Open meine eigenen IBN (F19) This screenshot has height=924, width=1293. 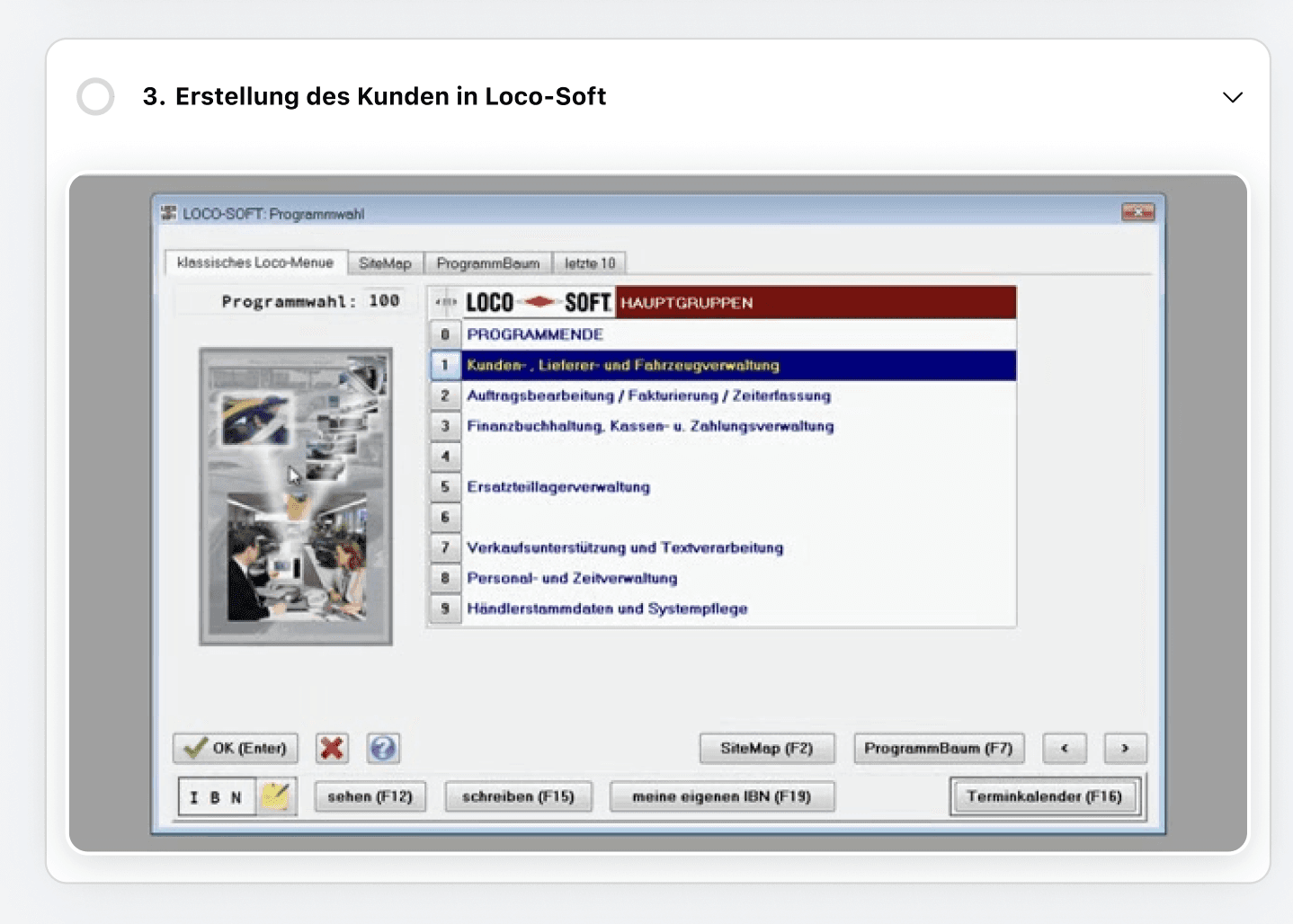(722, 796)
